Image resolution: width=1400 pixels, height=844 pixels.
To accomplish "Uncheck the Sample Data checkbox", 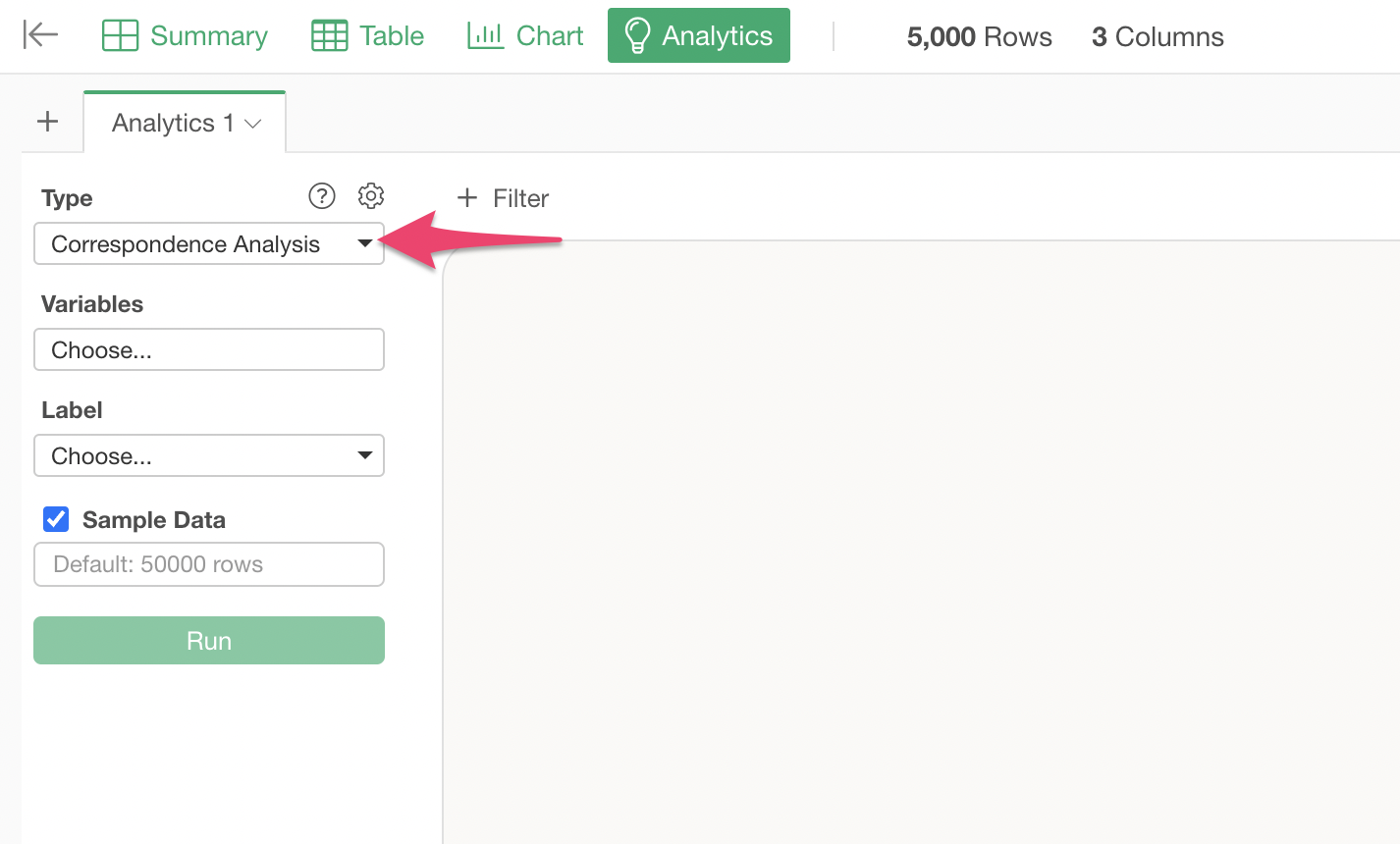I will click(x=56, y=519).
